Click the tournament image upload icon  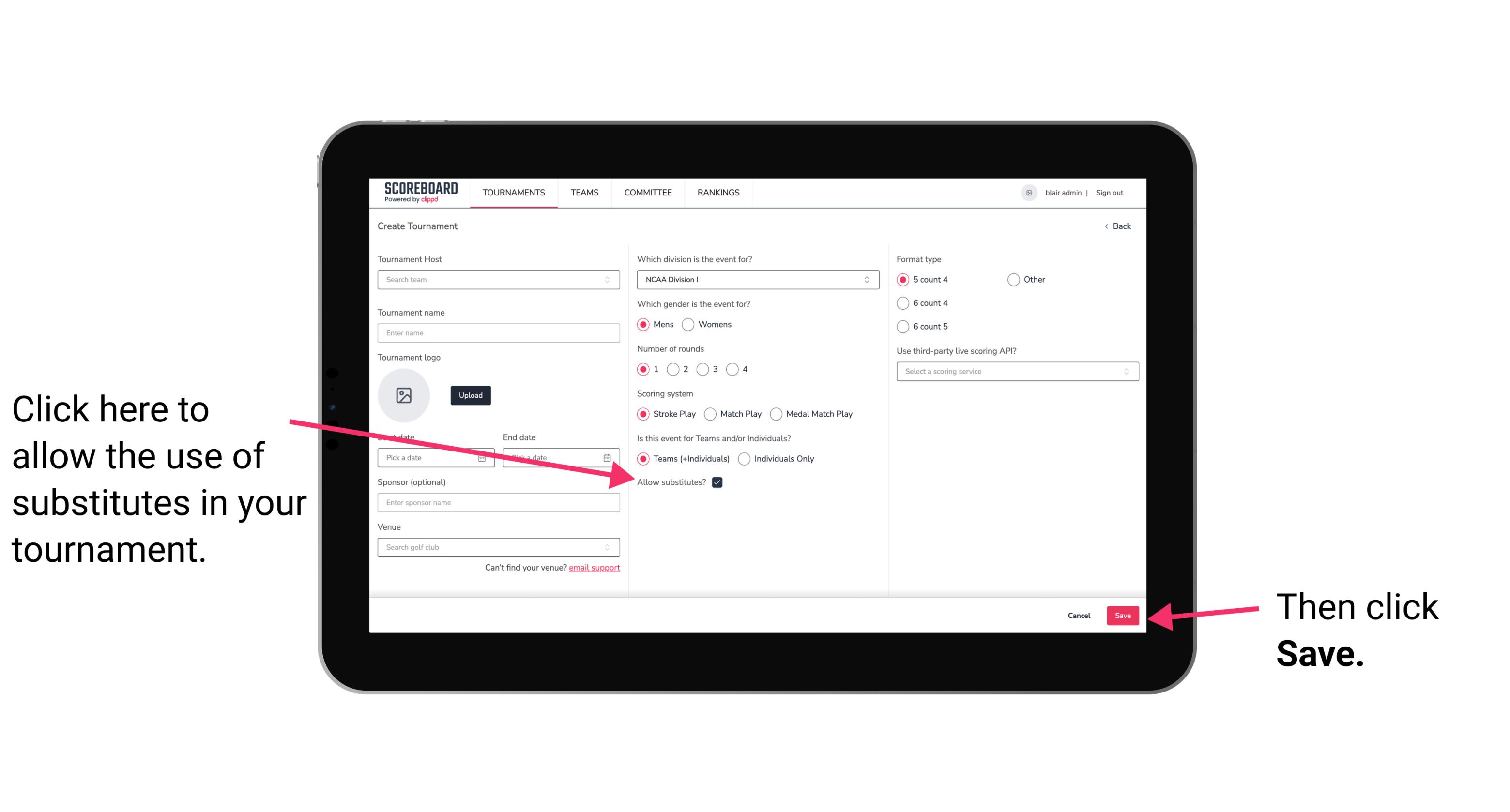[404, 394]
